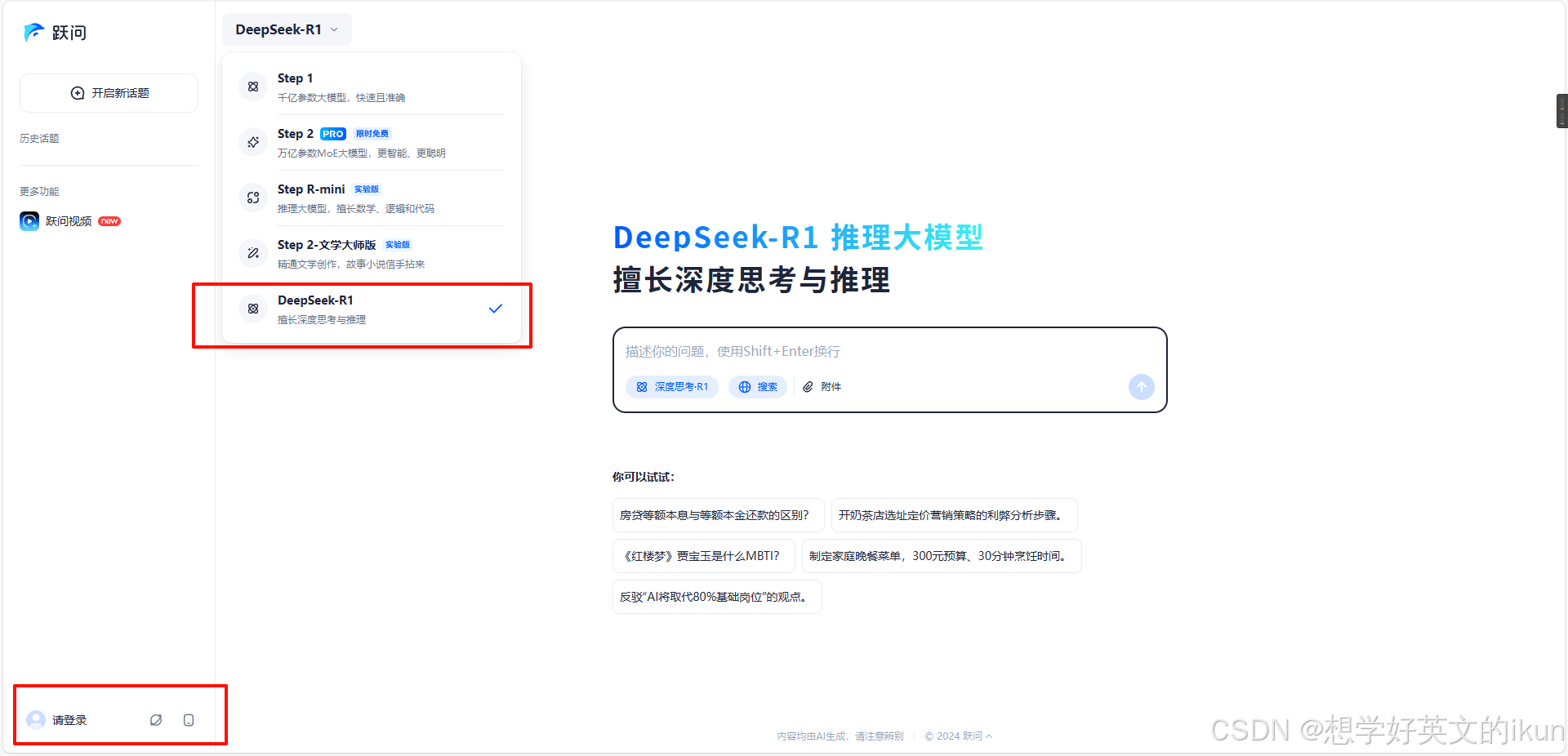Select the Step 2 PRO model option
This screenshot has height=756, width=1568.
click(372, 142)
